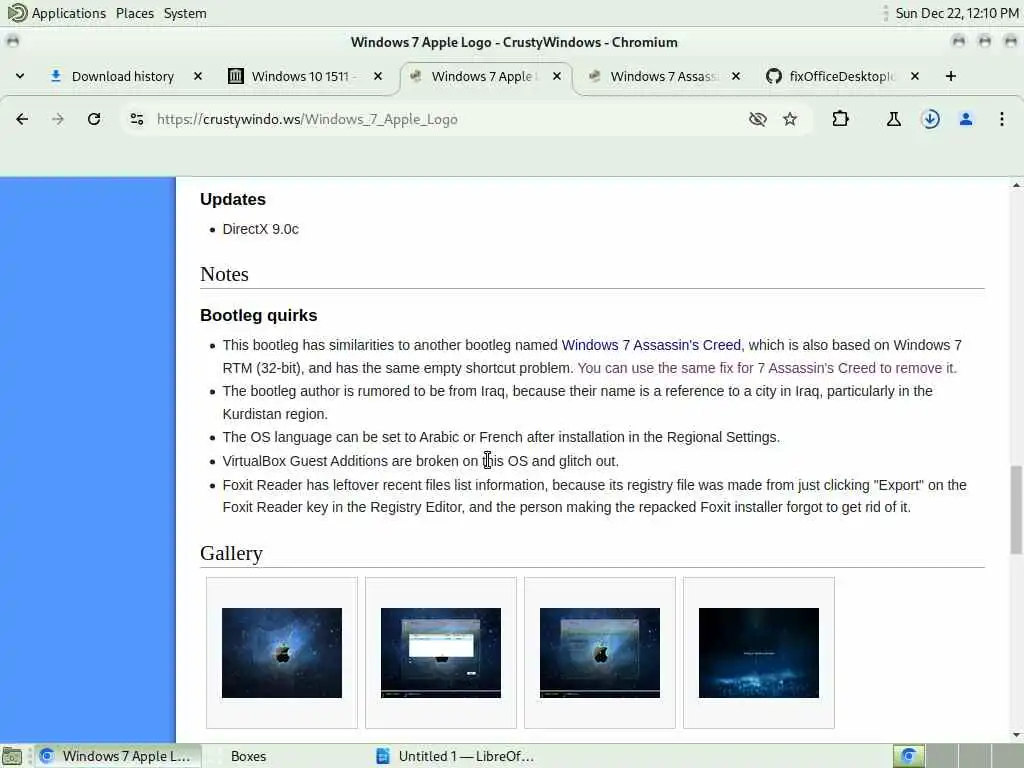This screenshot has width=1024, height=768.
Task: Click the 'DirectX 9.0c' list item text
Action: pyautogui.click(x=261, y=229)
